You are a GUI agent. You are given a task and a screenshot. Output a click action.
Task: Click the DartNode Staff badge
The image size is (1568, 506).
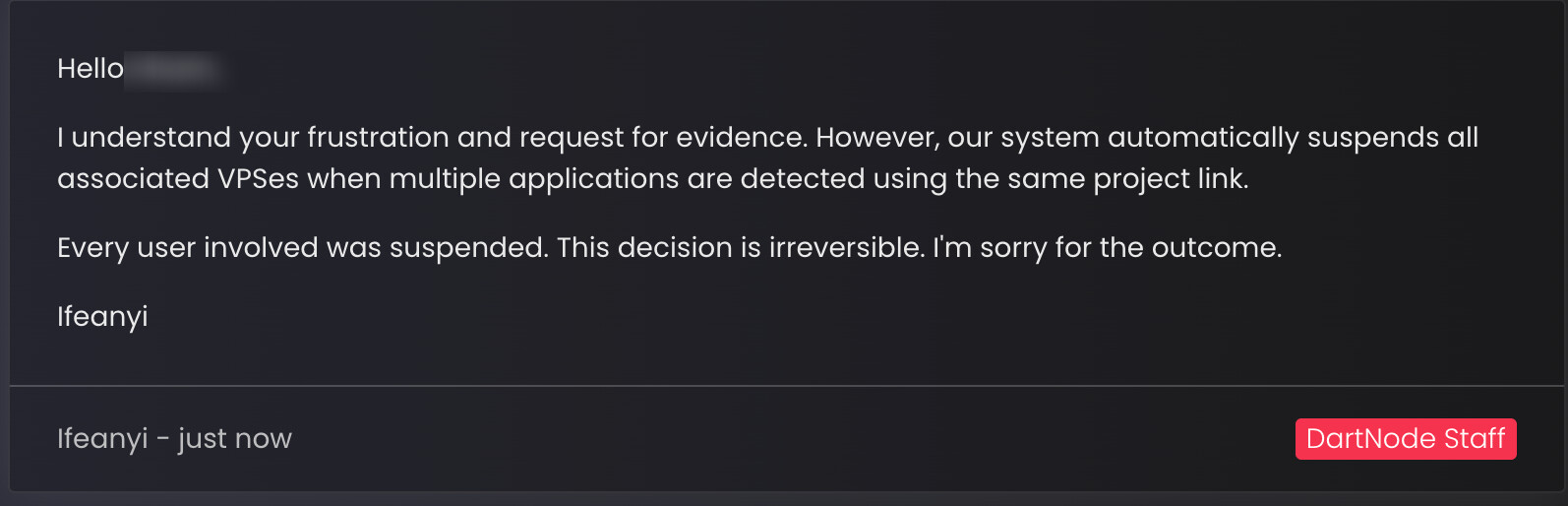tap(1406, 438)
